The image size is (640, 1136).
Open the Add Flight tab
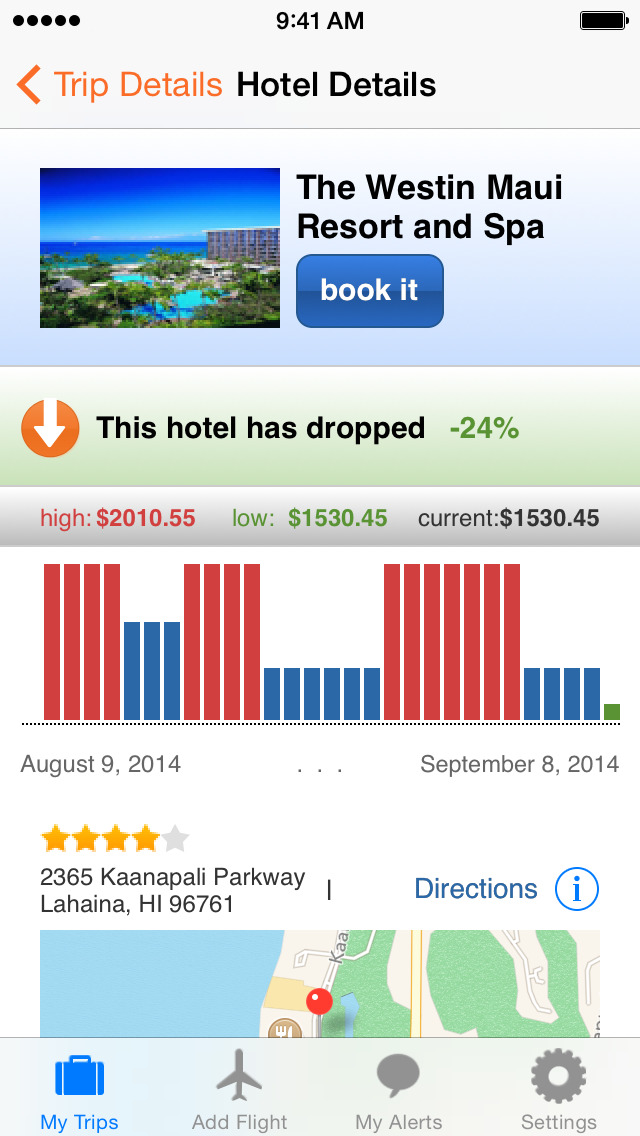point(239,1090)
